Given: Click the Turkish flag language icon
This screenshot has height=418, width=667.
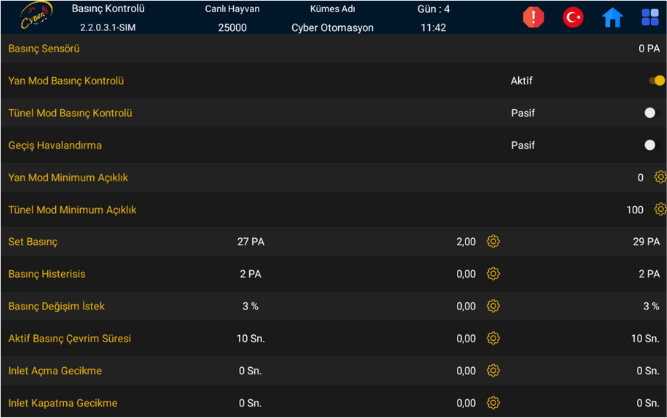Looking at the screenshot, I should pyautogui.click(x=573, y=17).
